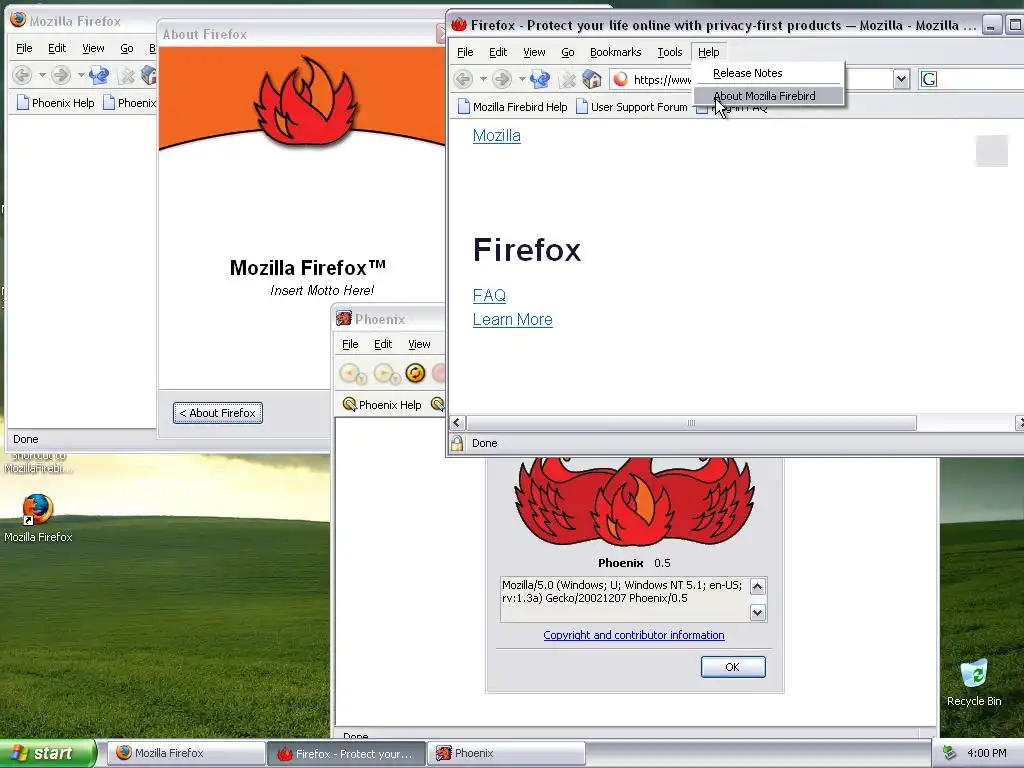Open Edit menu in Firebird window

click(x=498, y=52)
